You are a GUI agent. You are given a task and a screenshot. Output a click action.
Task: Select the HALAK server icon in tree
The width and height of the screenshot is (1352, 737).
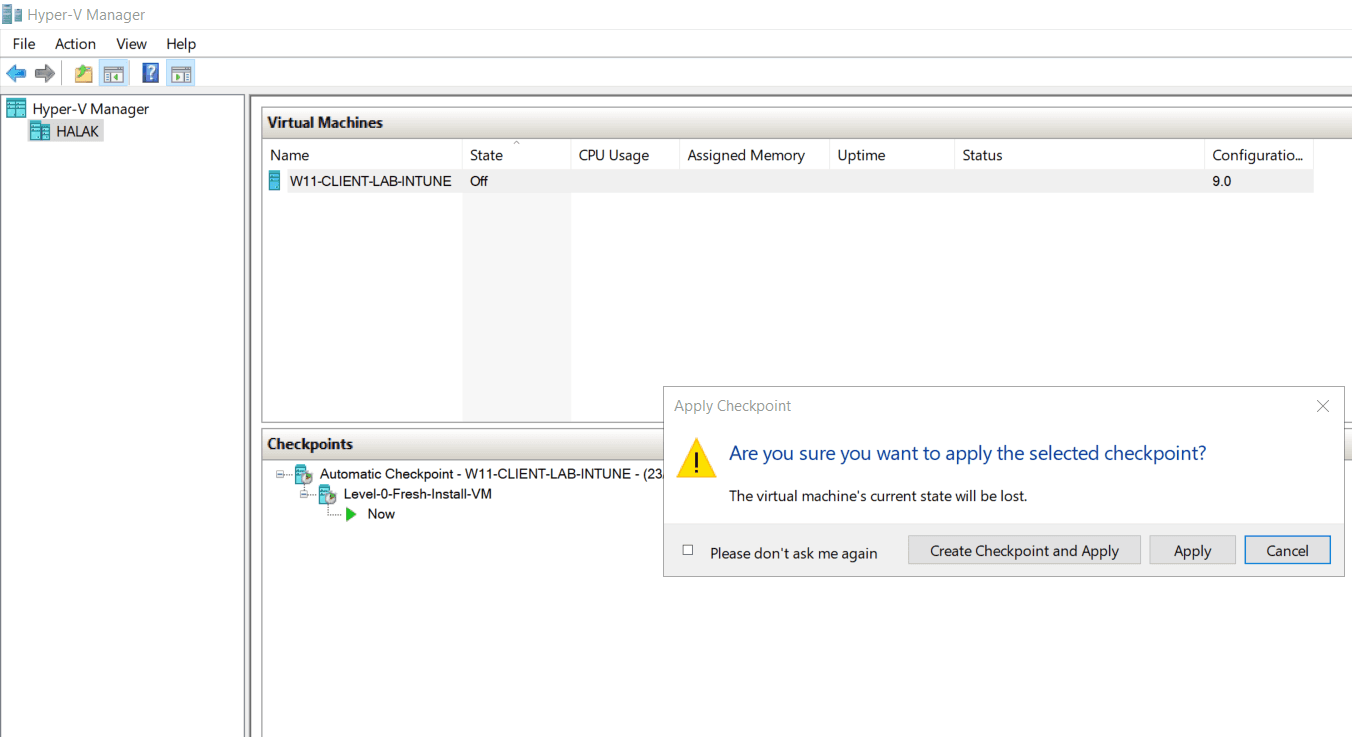pyautogui.click(x=40, y=131)
